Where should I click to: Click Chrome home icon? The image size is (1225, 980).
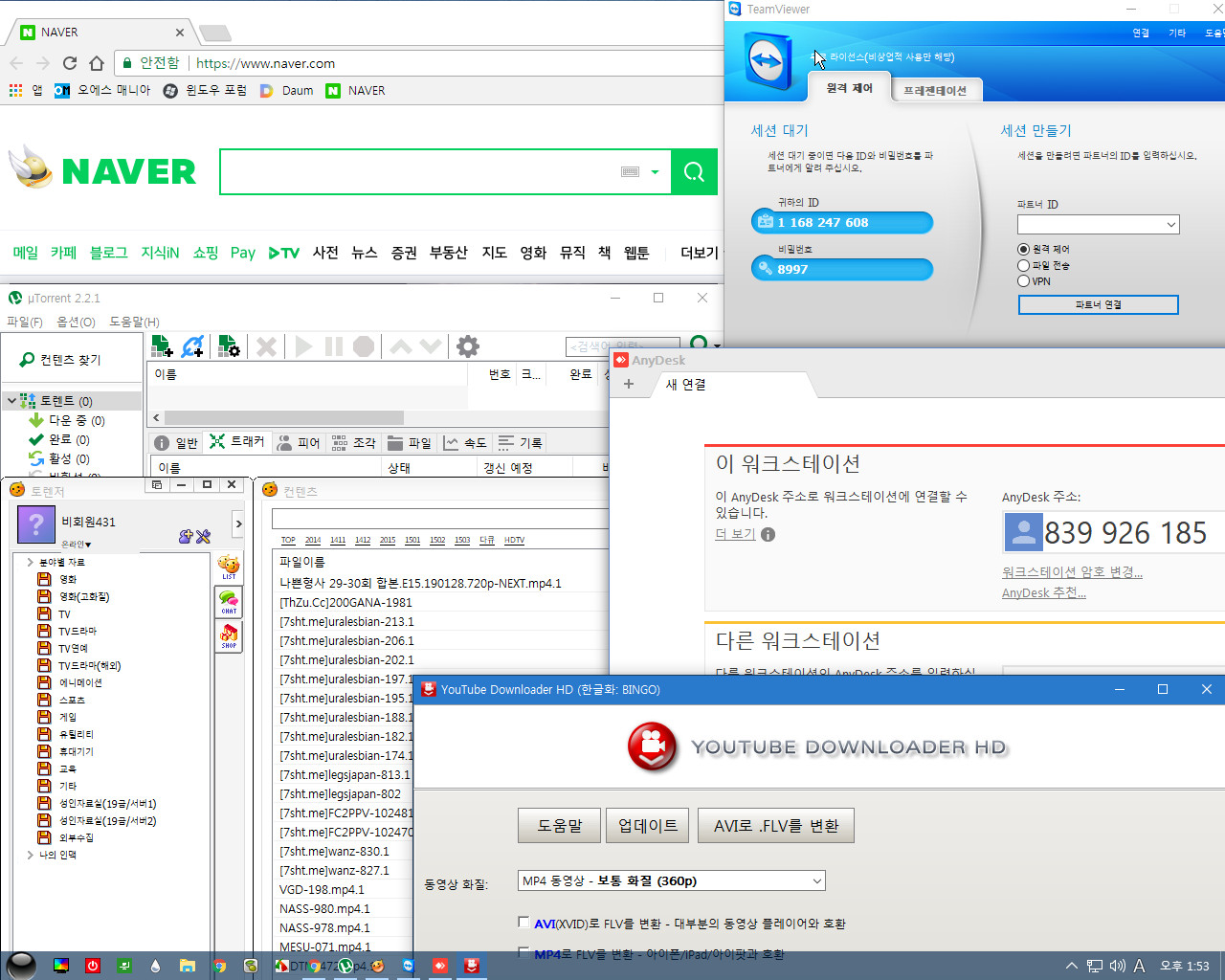(x=96, y=63)
